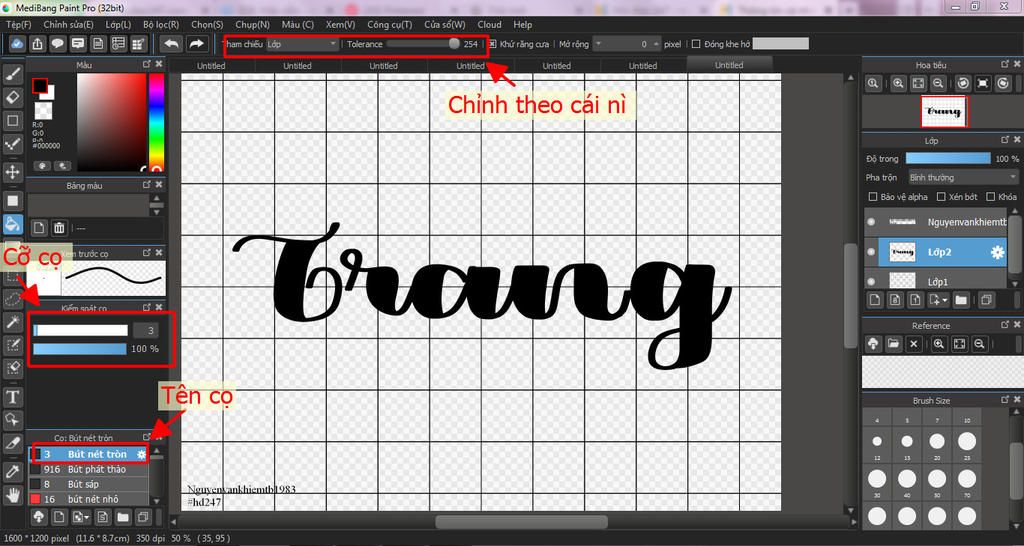Select the Bút phát thảo brush
Screen dimensions: 1024x546
point(89,470)
